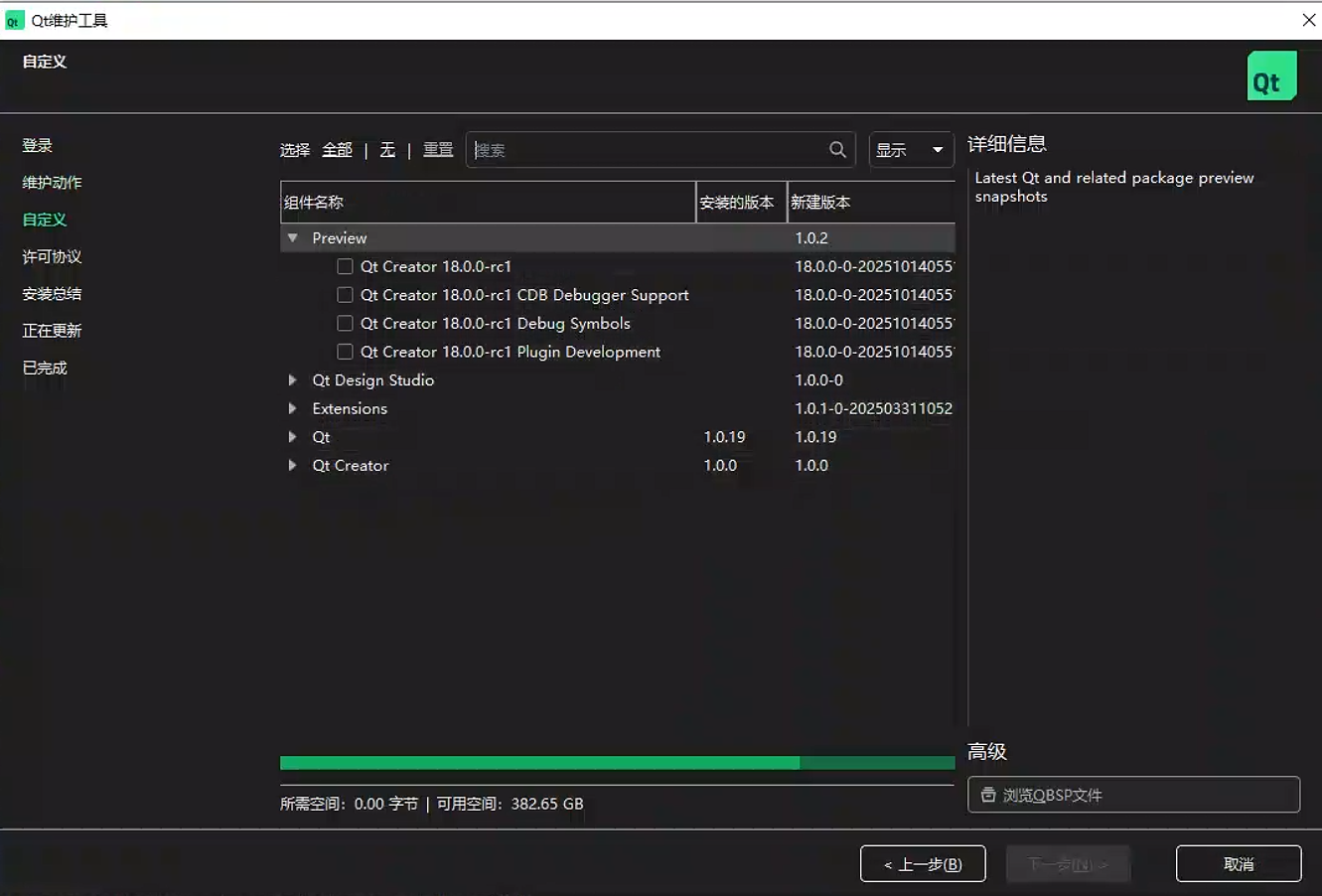Go back with 上一步(B) button

[923, 864]
